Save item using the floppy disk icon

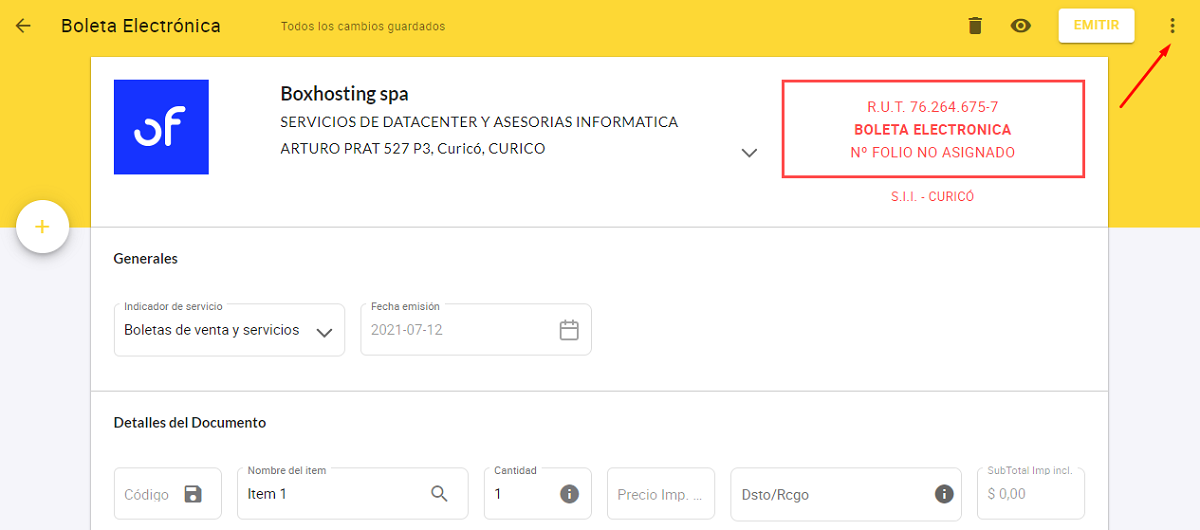pyautogui.click(x=194, y=494)
